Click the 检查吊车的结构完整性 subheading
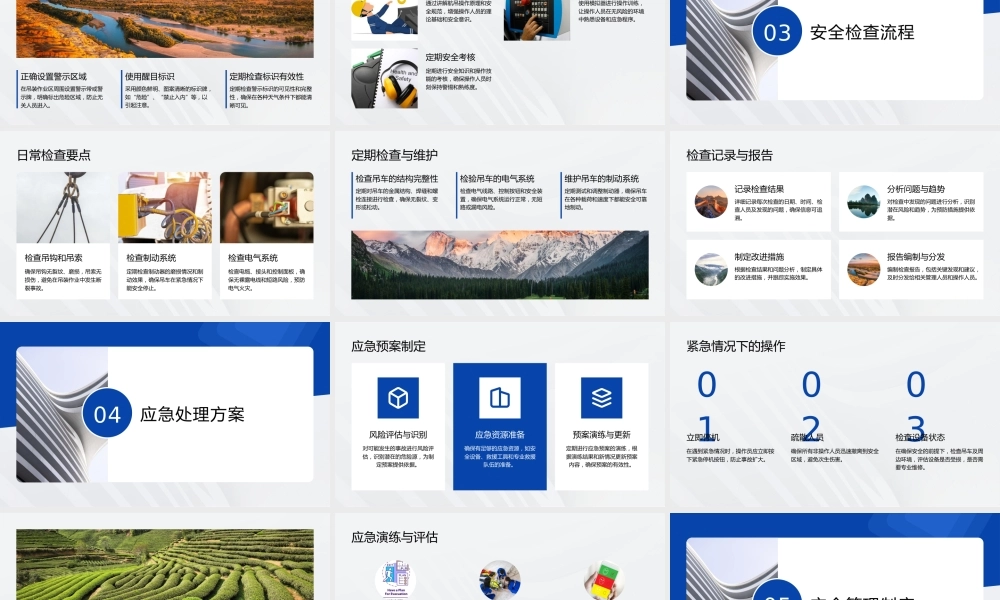The height and width of the screenshot is (600, 1000). click(x=397, y=179)
